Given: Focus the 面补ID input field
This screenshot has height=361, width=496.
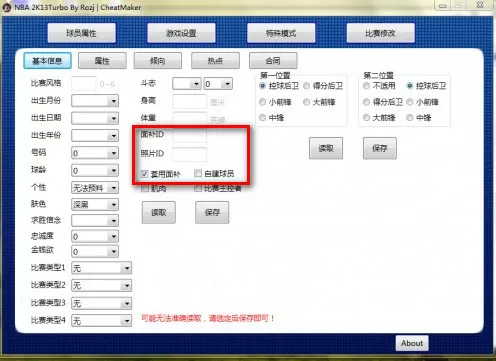Looking at the screenshot, I should point(189,136).
